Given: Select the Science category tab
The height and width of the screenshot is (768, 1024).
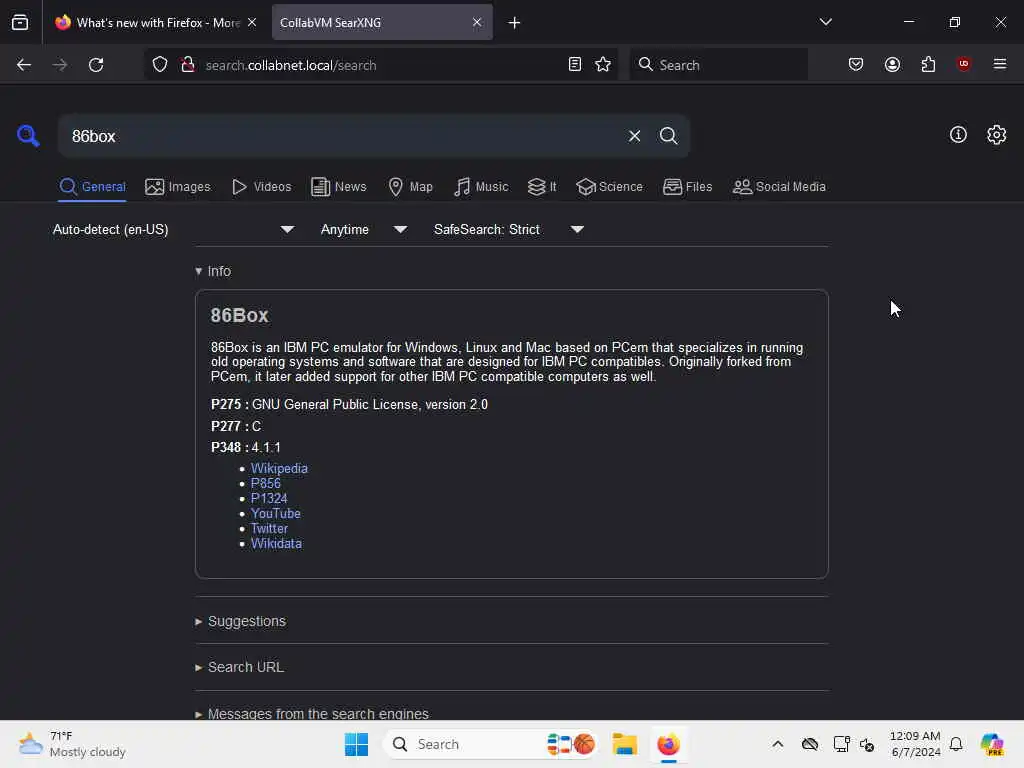Looking at the screenshot, I should [609, 187].
